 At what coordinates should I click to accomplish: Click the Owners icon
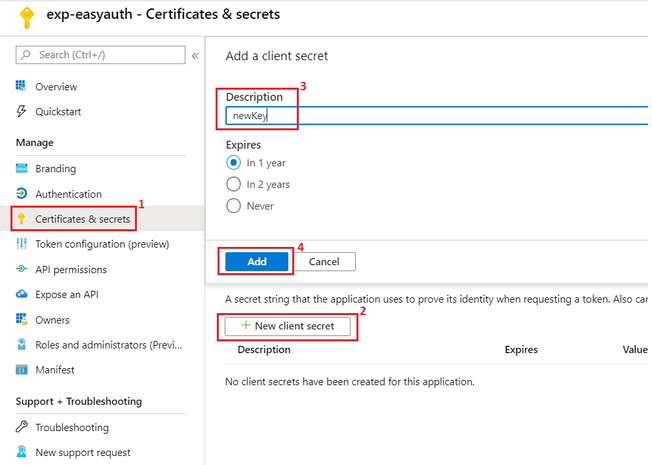[x=21, y=320]
